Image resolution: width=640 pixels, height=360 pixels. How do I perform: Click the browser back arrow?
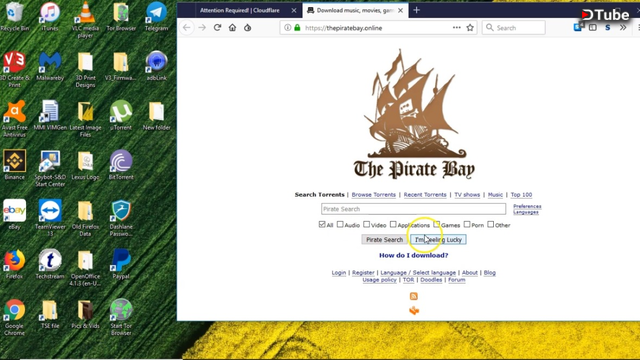[x=187, y=28]
